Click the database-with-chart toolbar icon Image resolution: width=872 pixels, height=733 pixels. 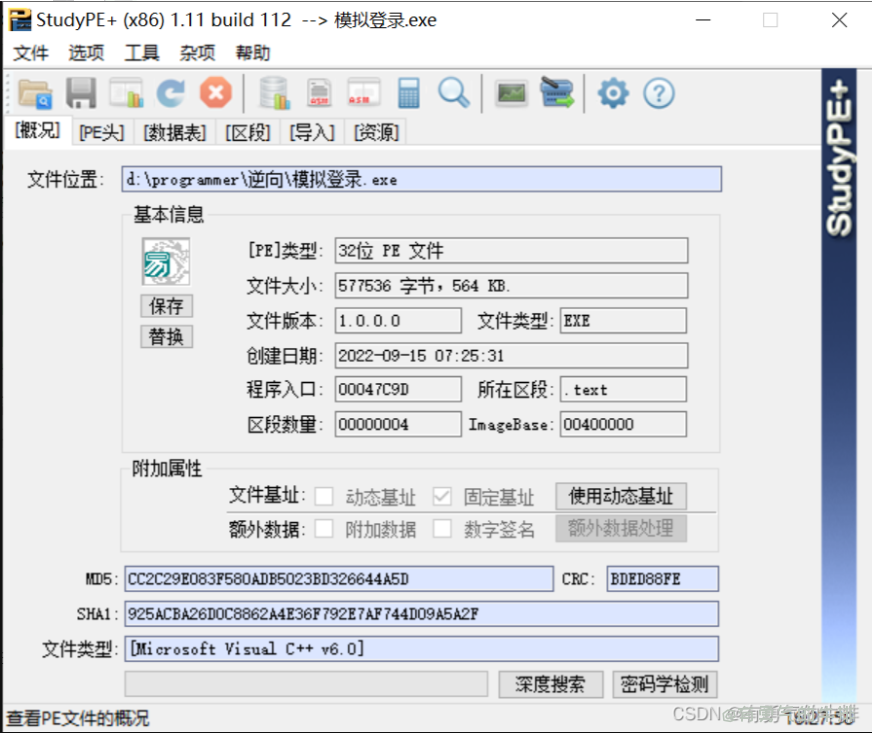coord(274,93)
